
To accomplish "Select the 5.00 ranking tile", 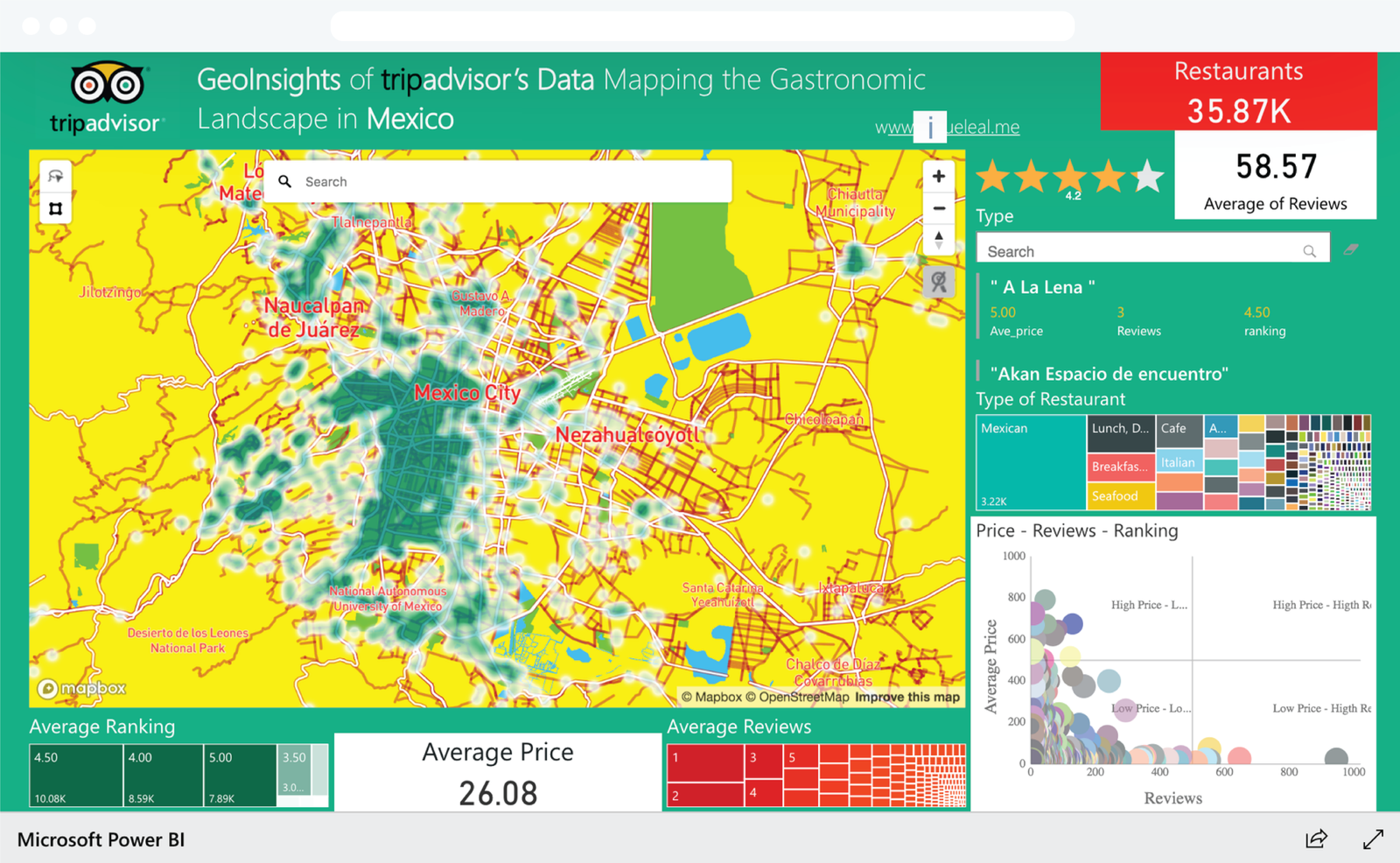I will [241, 775].
